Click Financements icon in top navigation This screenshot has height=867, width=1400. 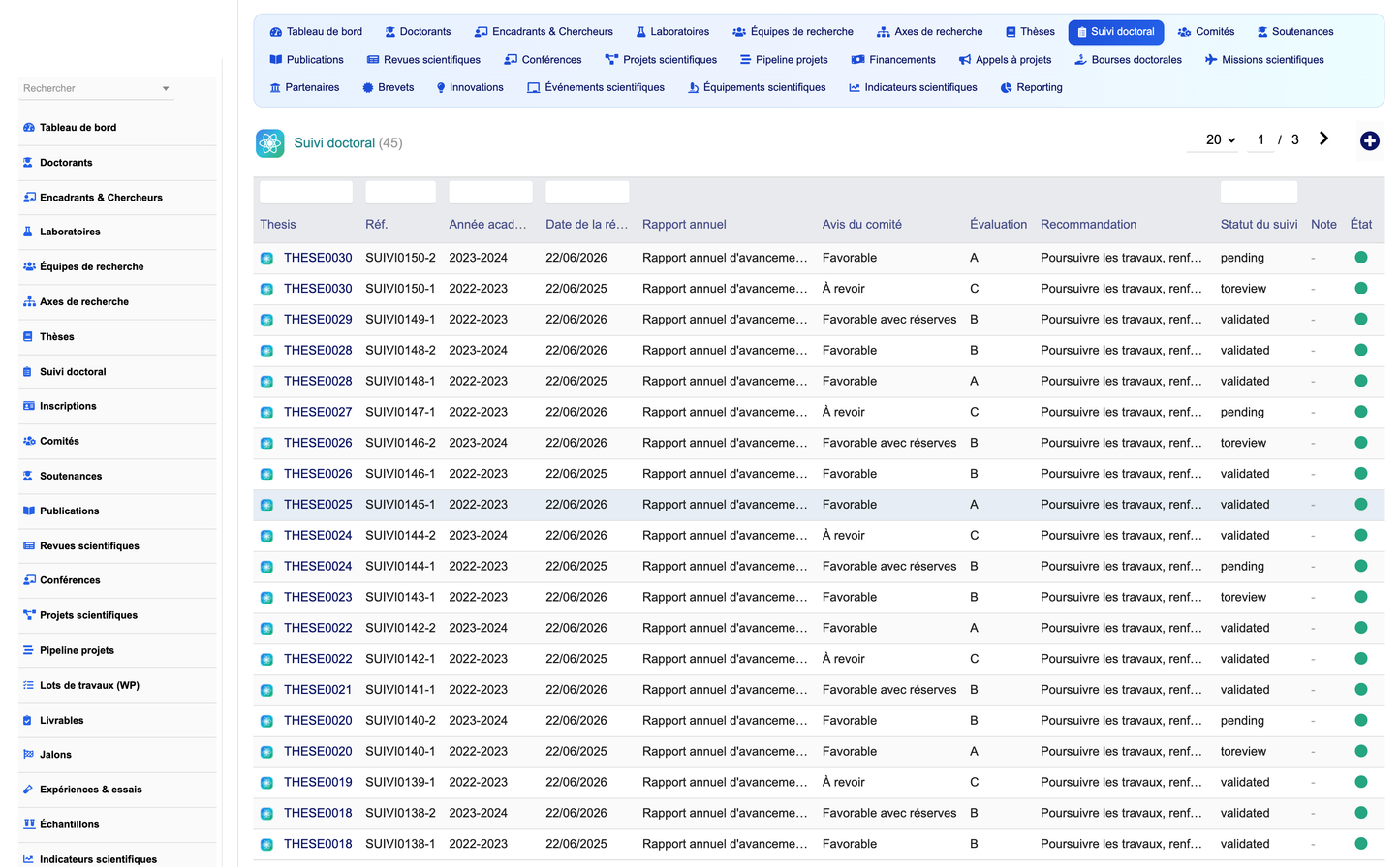click(x=857, y=60)
